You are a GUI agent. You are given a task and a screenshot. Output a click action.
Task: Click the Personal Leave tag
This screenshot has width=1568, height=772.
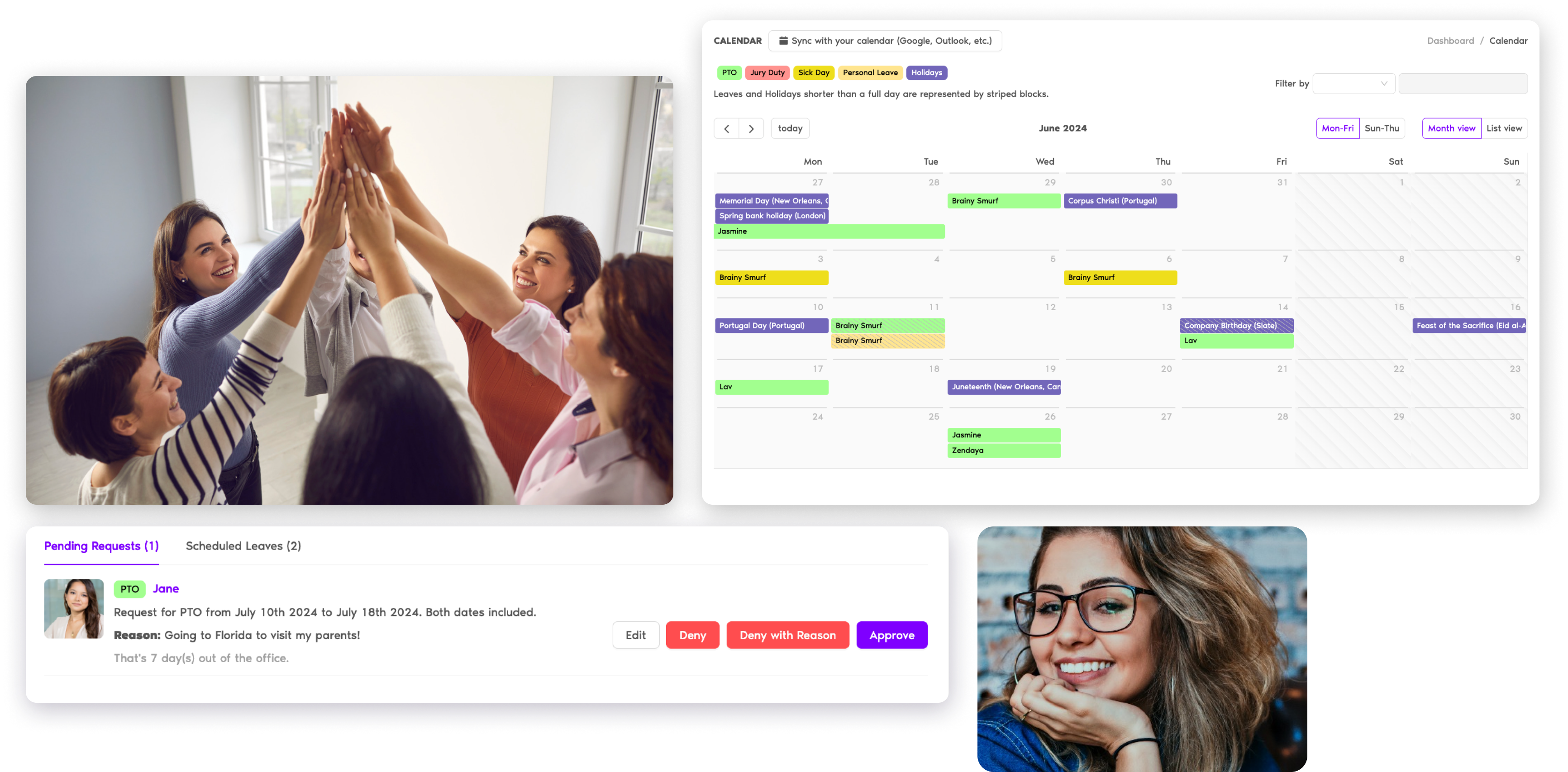[869, 72]
